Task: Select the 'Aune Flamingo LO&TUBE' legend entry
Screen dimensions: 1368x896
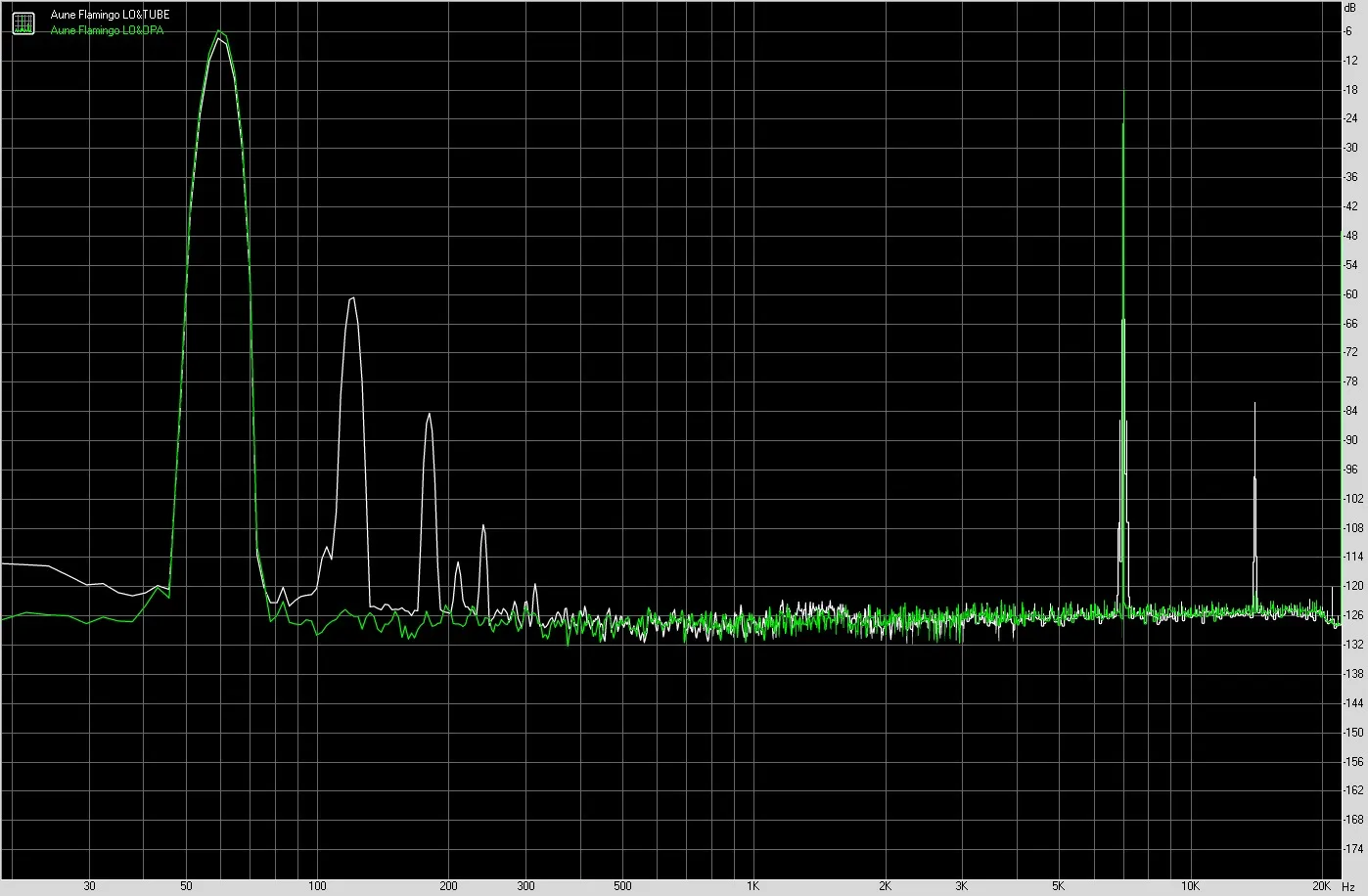Action: (110, 15)
